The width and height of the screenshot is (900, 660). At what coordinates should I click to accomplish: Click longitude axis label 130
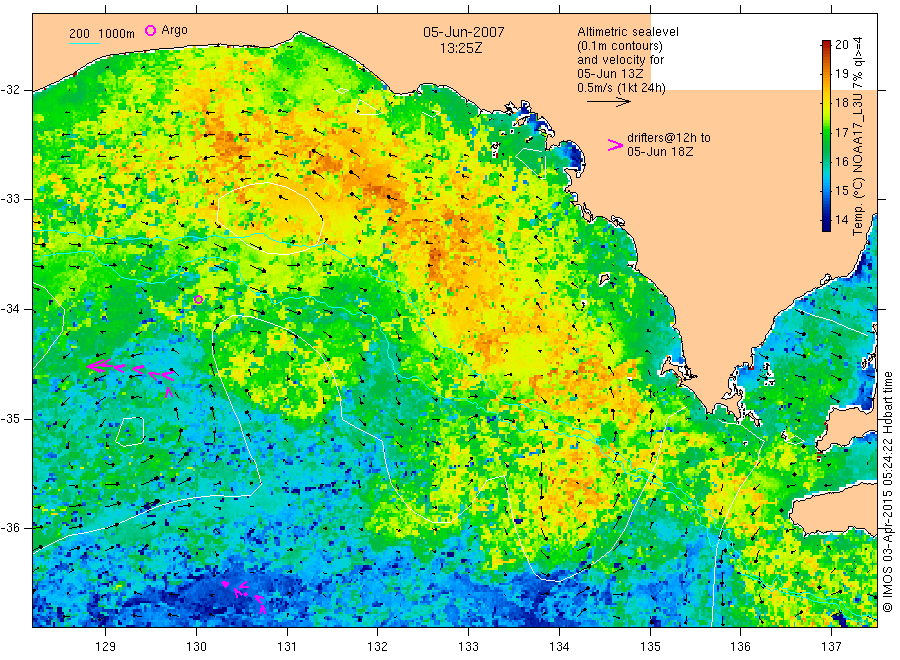196,647
